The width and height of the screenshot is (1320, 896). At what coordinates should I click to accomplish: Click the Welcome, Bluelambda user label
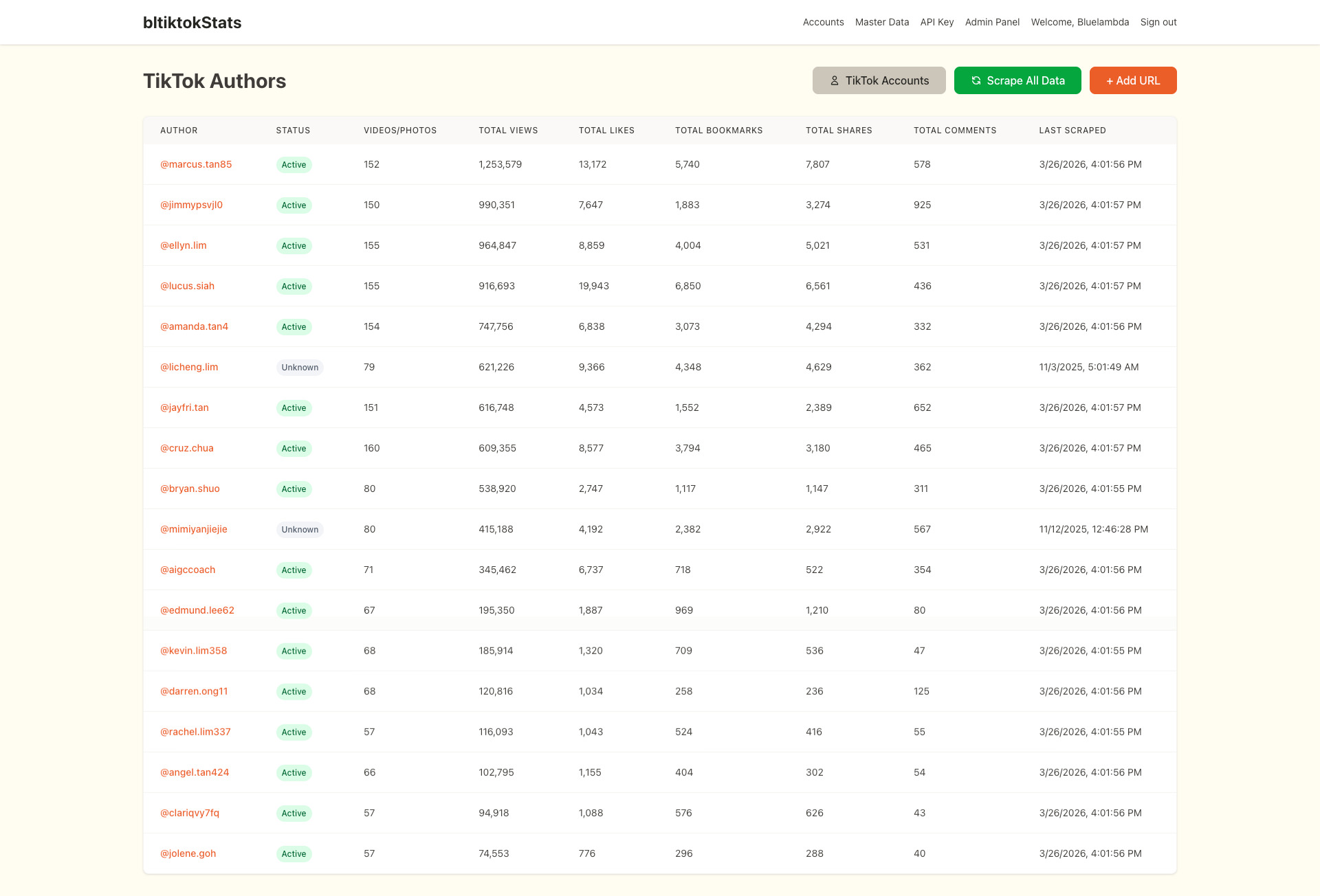(1079, 22)
